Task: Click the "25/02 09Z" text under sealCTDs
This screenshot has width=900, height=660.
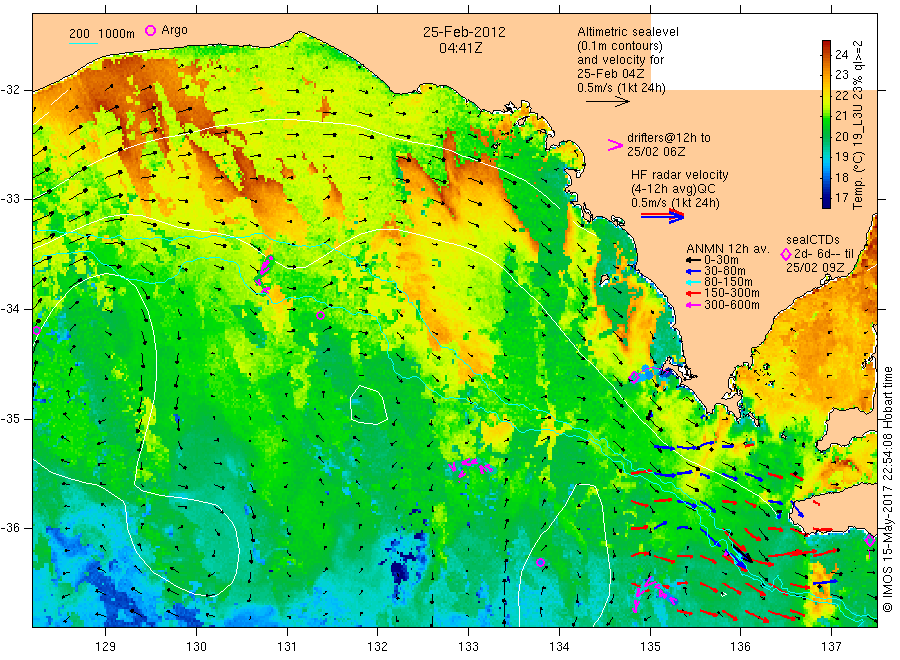Action: [814, 268]
